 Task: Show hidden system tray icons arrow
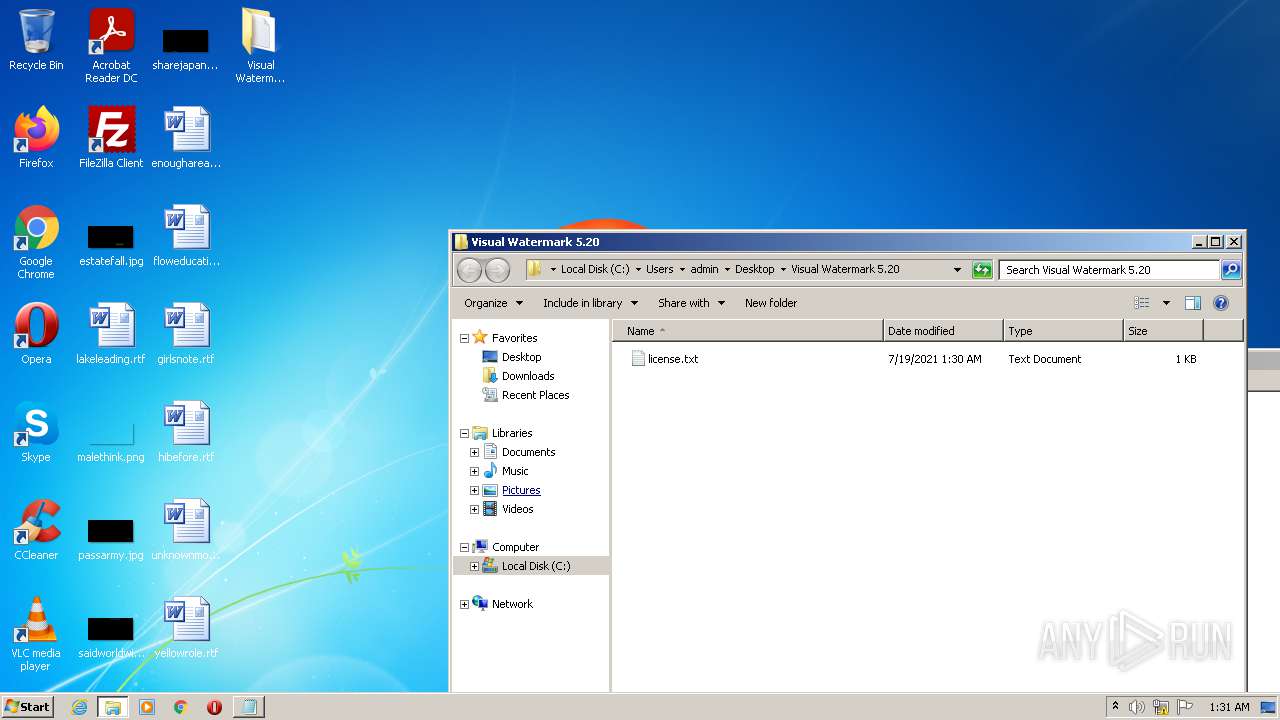pos(1115,707)
